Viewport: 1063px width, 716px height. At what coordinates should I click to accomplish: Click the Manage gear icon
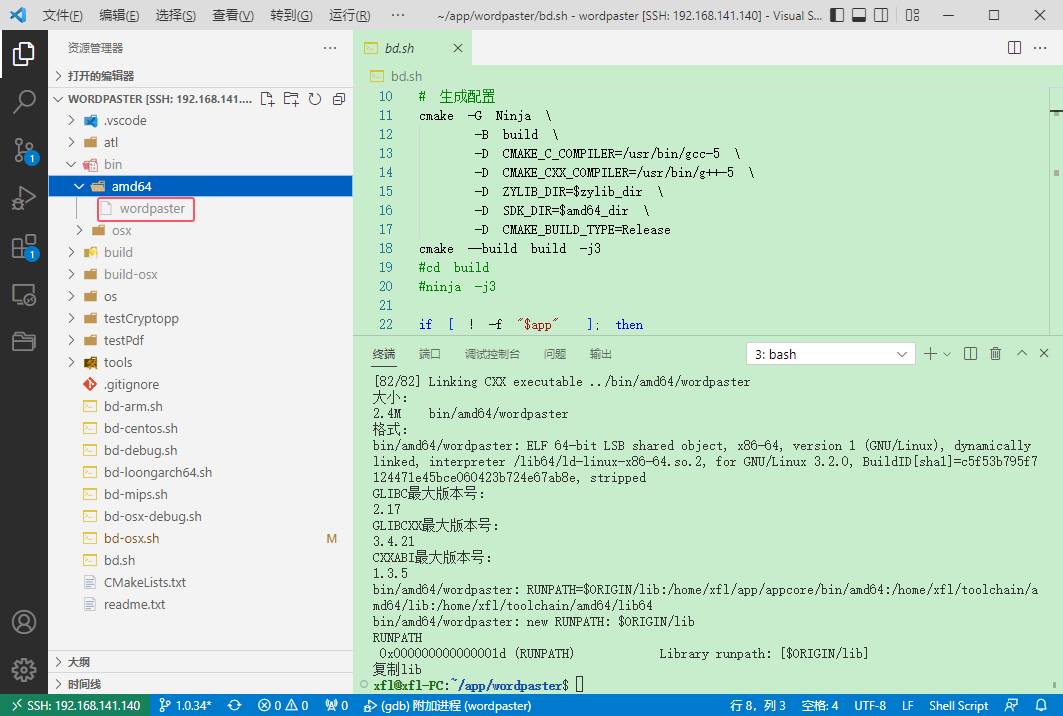point(23,669)
